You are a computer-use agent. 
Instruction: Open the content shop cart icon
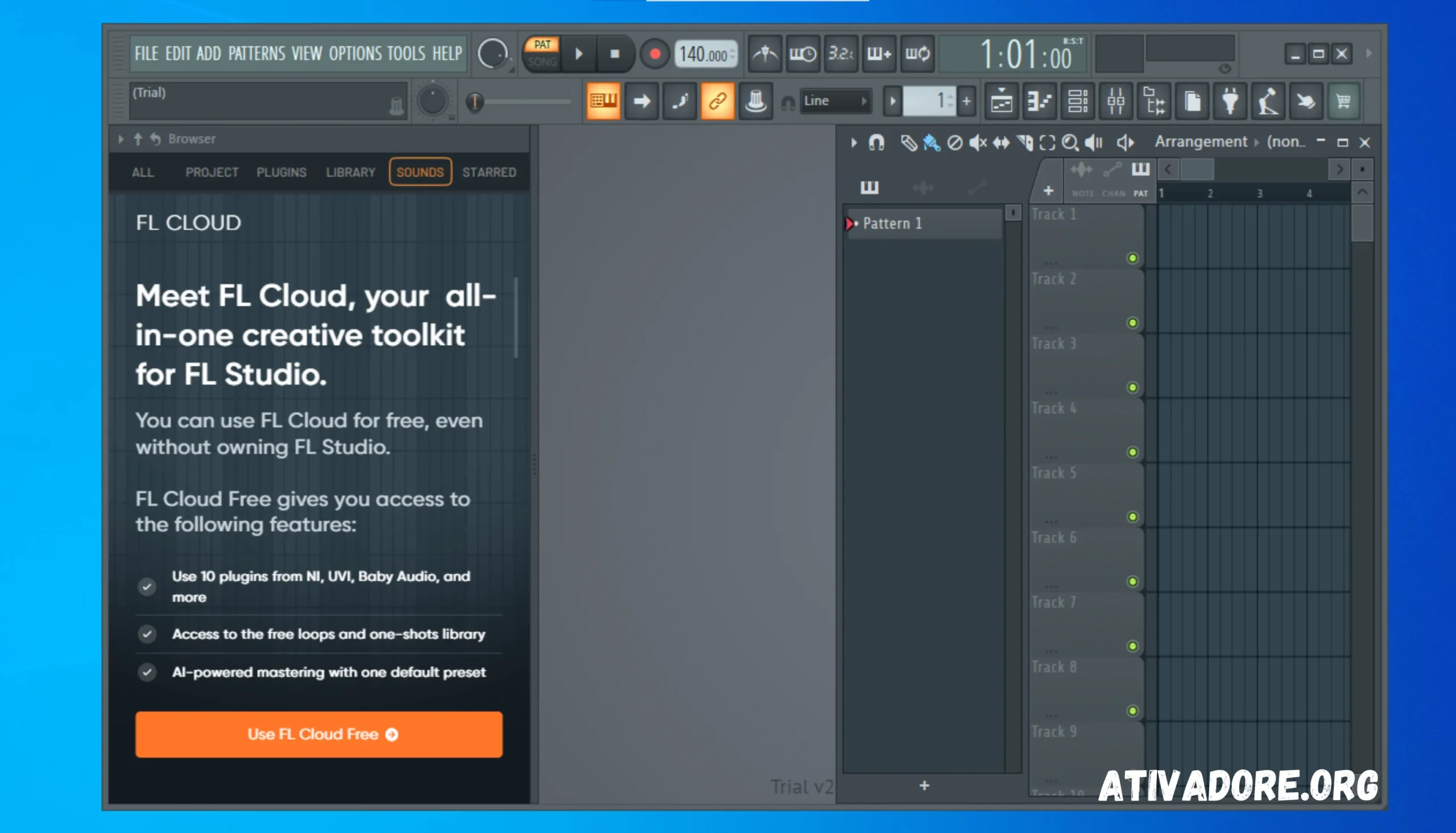(1344, 101)
